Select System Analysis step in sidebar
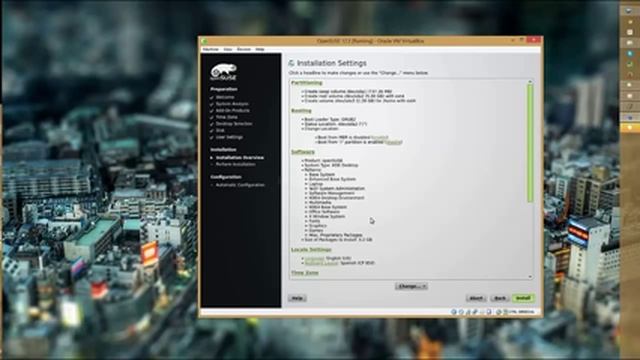The image size is (640, 360). [232, 104]
